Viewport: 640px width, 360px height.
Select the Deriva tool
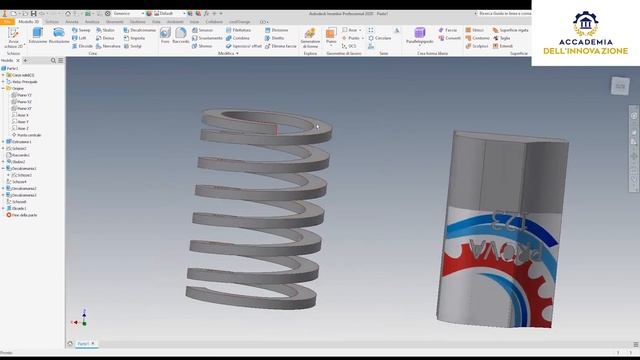click(x=105, y=38)
